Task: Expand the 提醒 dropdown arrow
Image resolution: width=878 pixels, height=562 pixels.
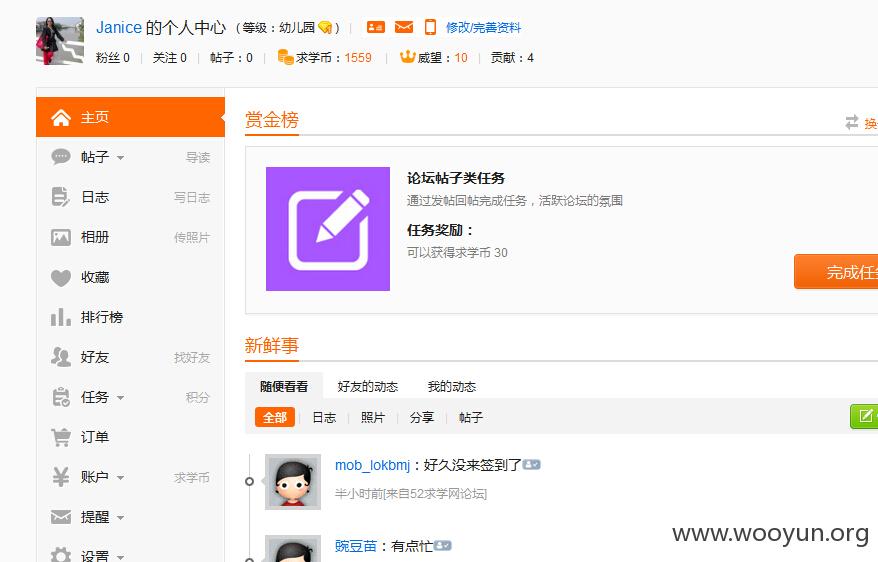Action: click(x=120, y=518)
